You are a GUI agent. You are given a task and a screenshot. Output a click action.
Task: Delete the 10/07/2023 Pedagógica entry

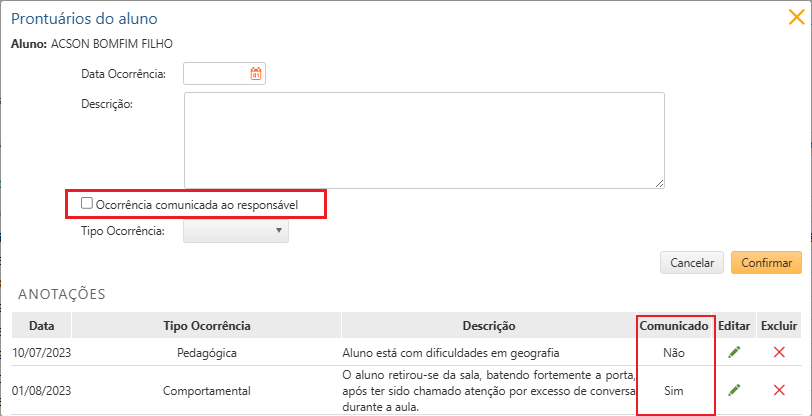click(779, 352)
